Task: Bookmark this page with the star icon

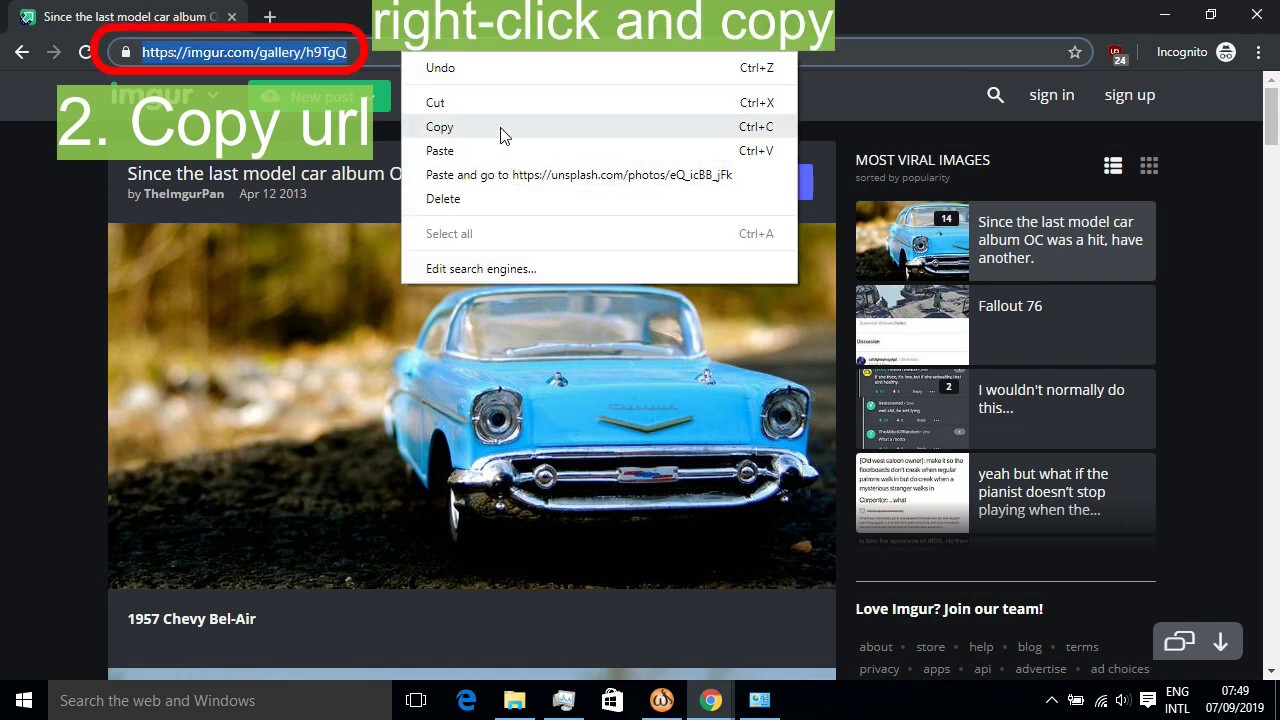Action: click(1075, 52)
